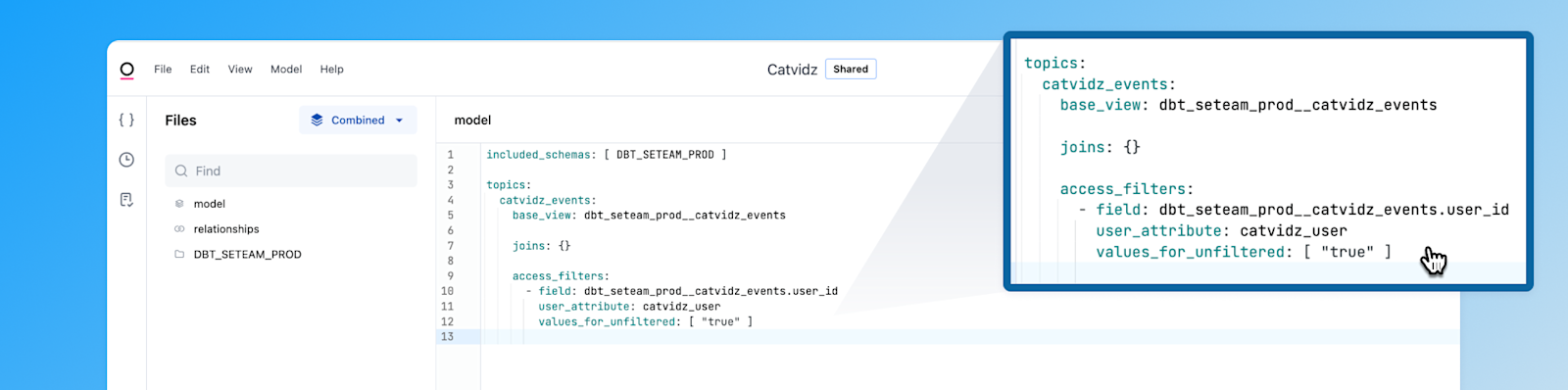Click the Shared badge
The width and height of the screenshot is (1568, 390).
coord(851,69)
